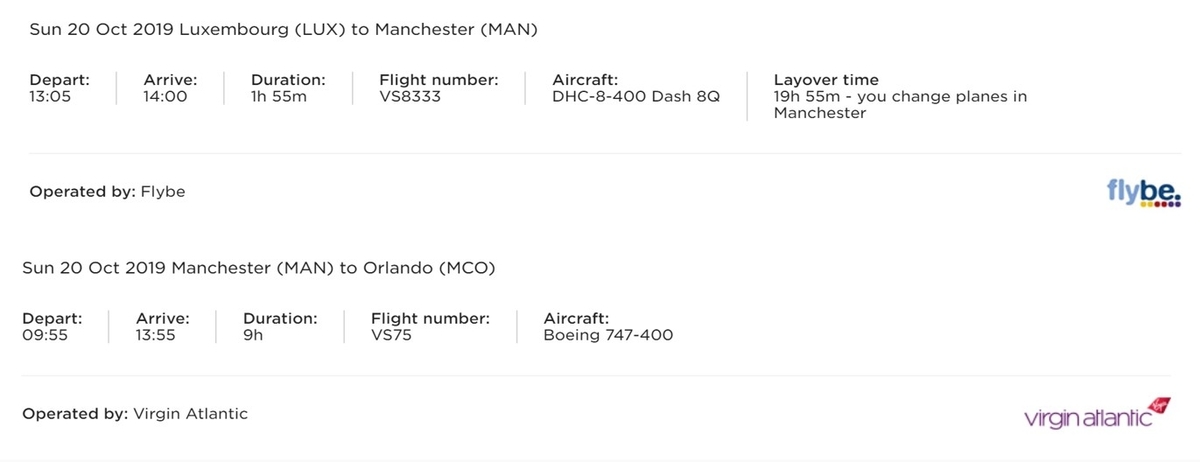Click the 09:55 departure time
Image resolution: width=1200 pixels, height=462 pixels.
45,335
